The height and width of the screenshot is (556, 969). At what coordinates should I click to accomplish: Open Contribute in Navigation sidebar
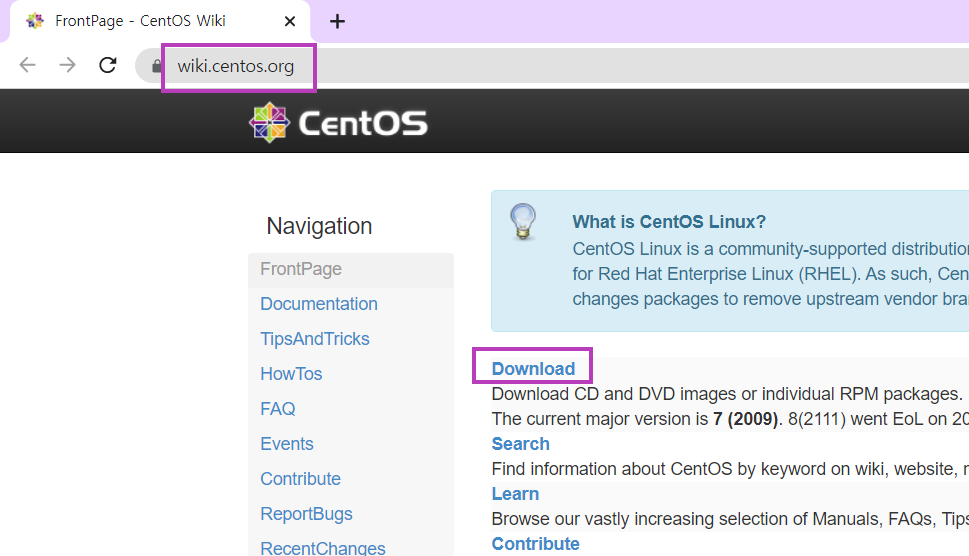[300, 479]
